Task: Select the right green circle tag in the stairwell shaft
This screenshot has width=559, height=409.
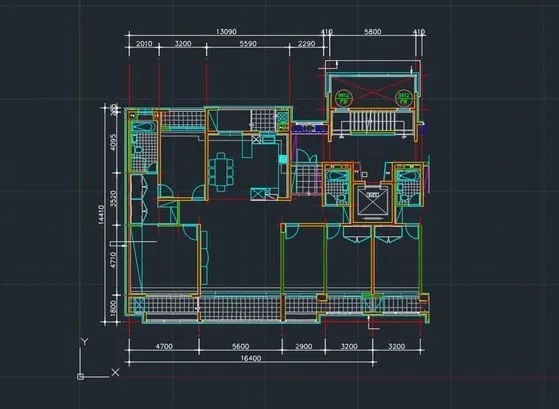Action: tap(404, 97)
